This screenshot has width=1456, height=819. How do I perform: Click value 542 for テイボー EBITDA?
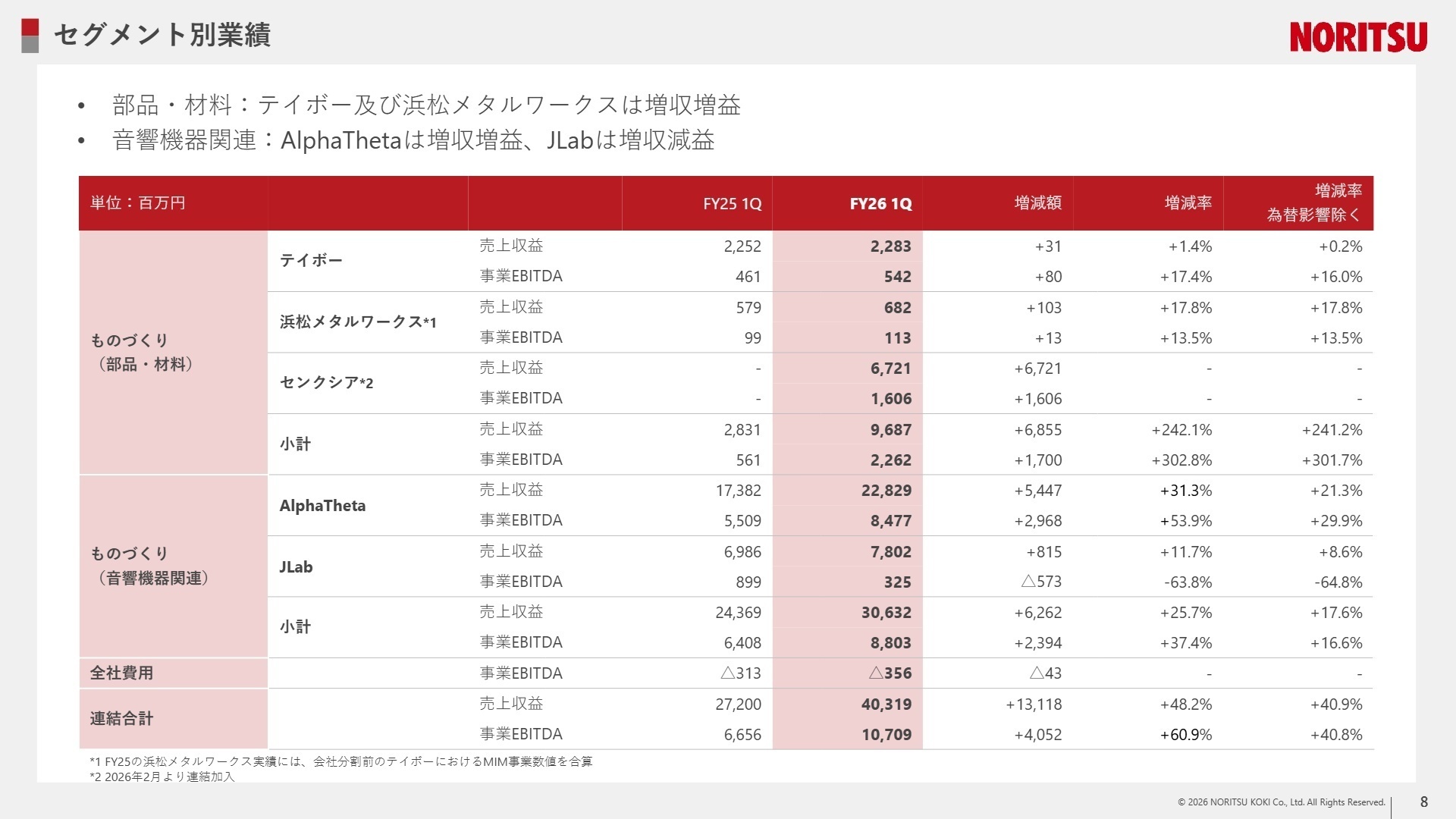897,277
